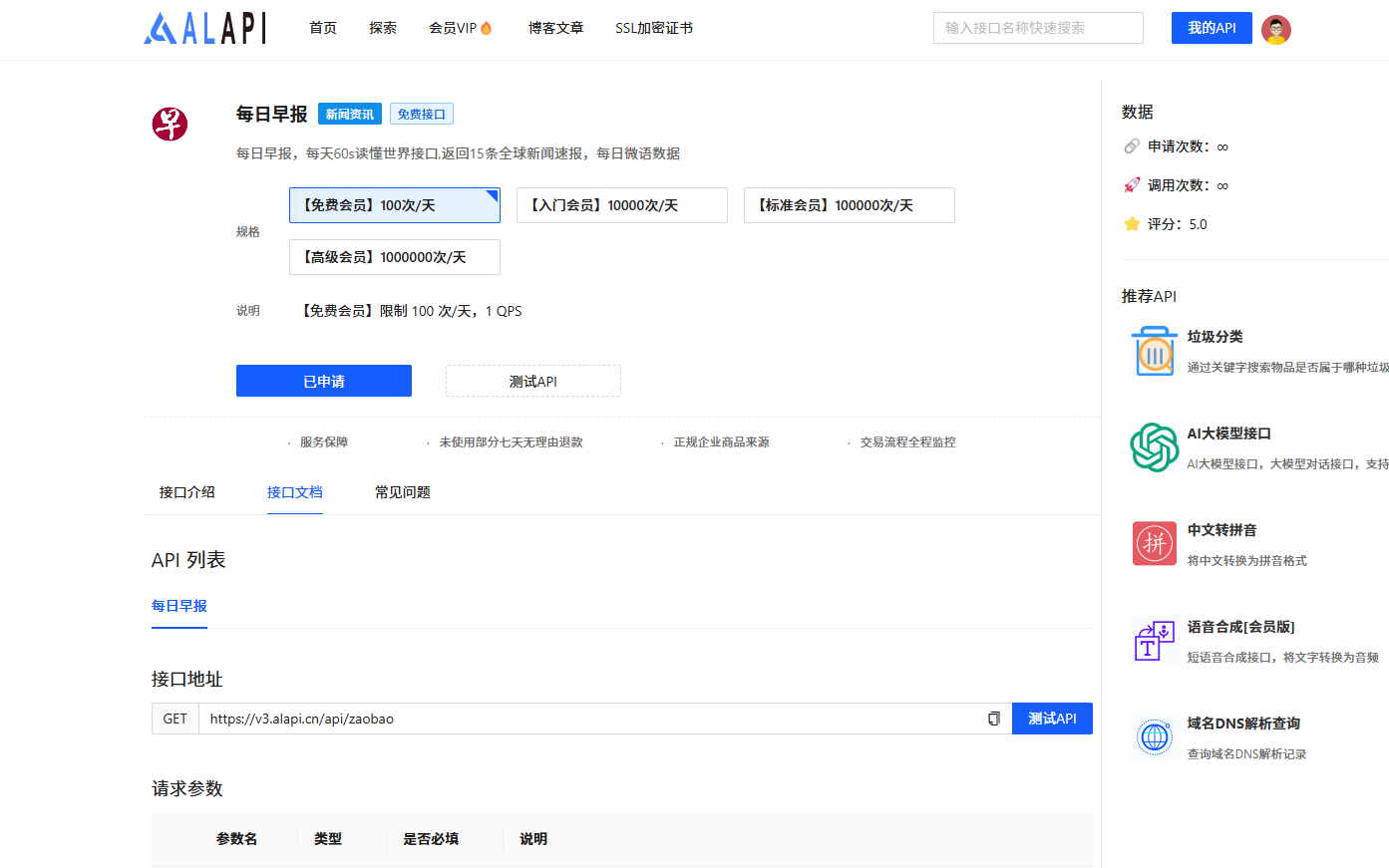Select the 【高级会员】1000000次/天 plan option

pyautogui.click(x=394, y=257)
